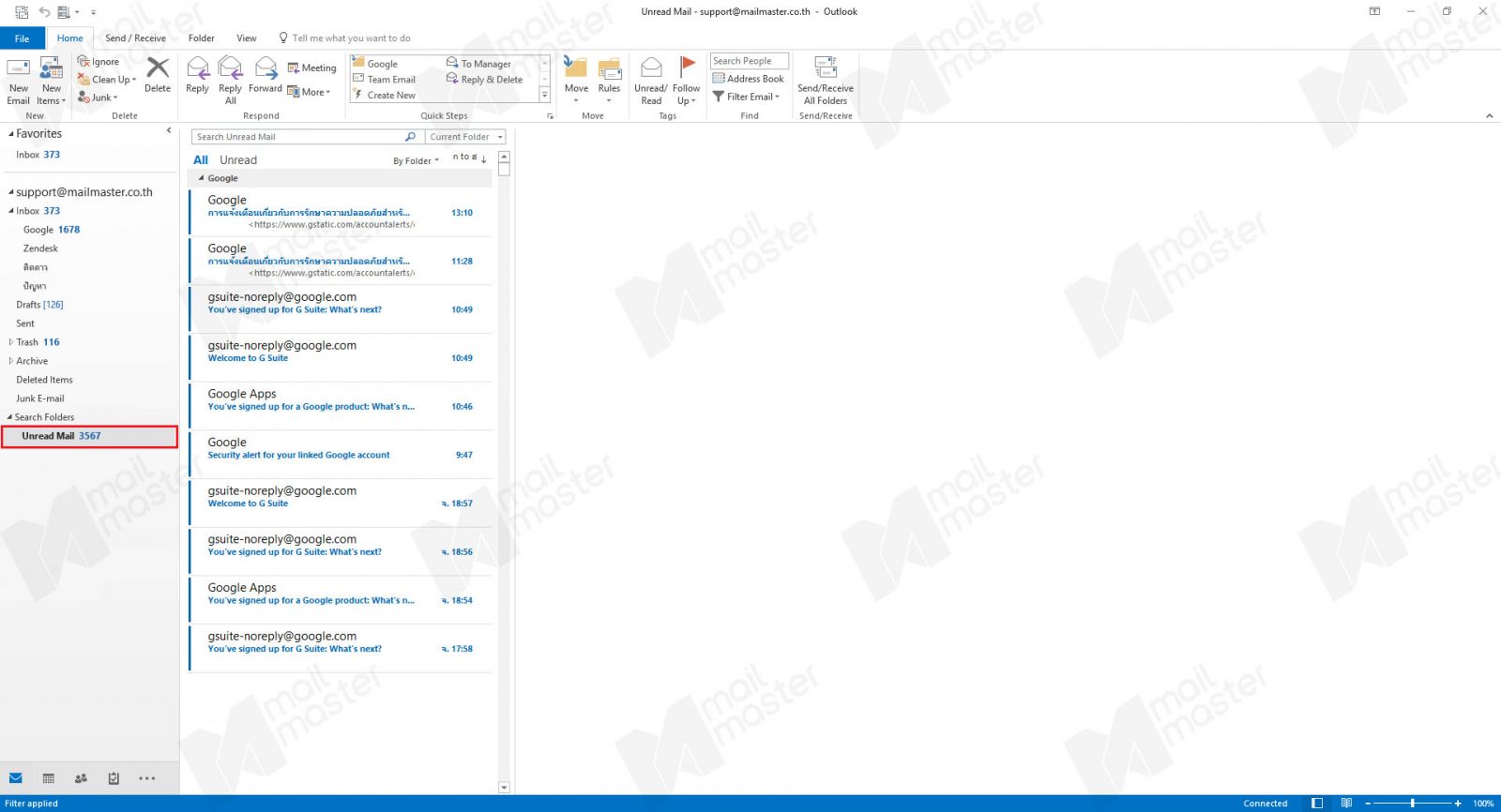The width and height of the screenshot is (1501, 812).
Task: Open the Move menu
Action: click(x=576, y=81)
